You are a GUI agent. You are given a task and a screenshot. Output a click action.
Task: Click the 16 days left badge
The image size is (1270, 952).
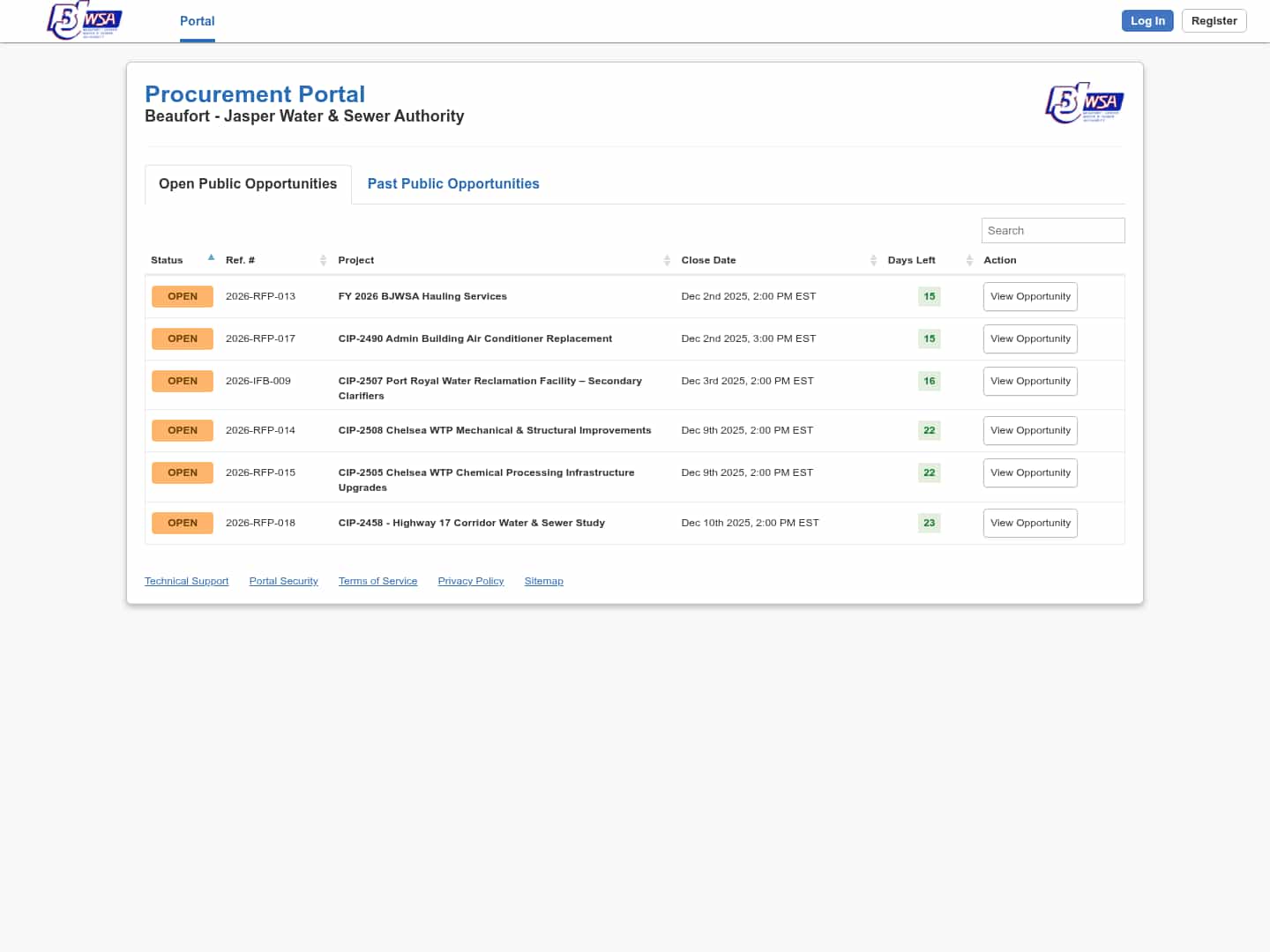(929, 381)
